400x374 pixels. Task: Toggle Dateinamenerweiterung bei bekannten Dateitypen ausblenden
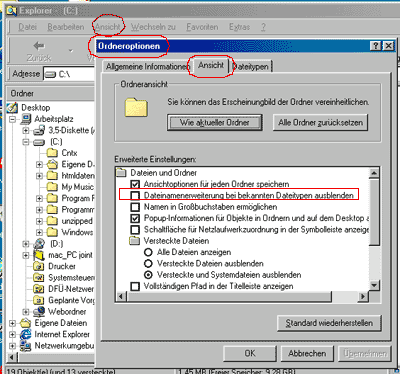point(135,195)
